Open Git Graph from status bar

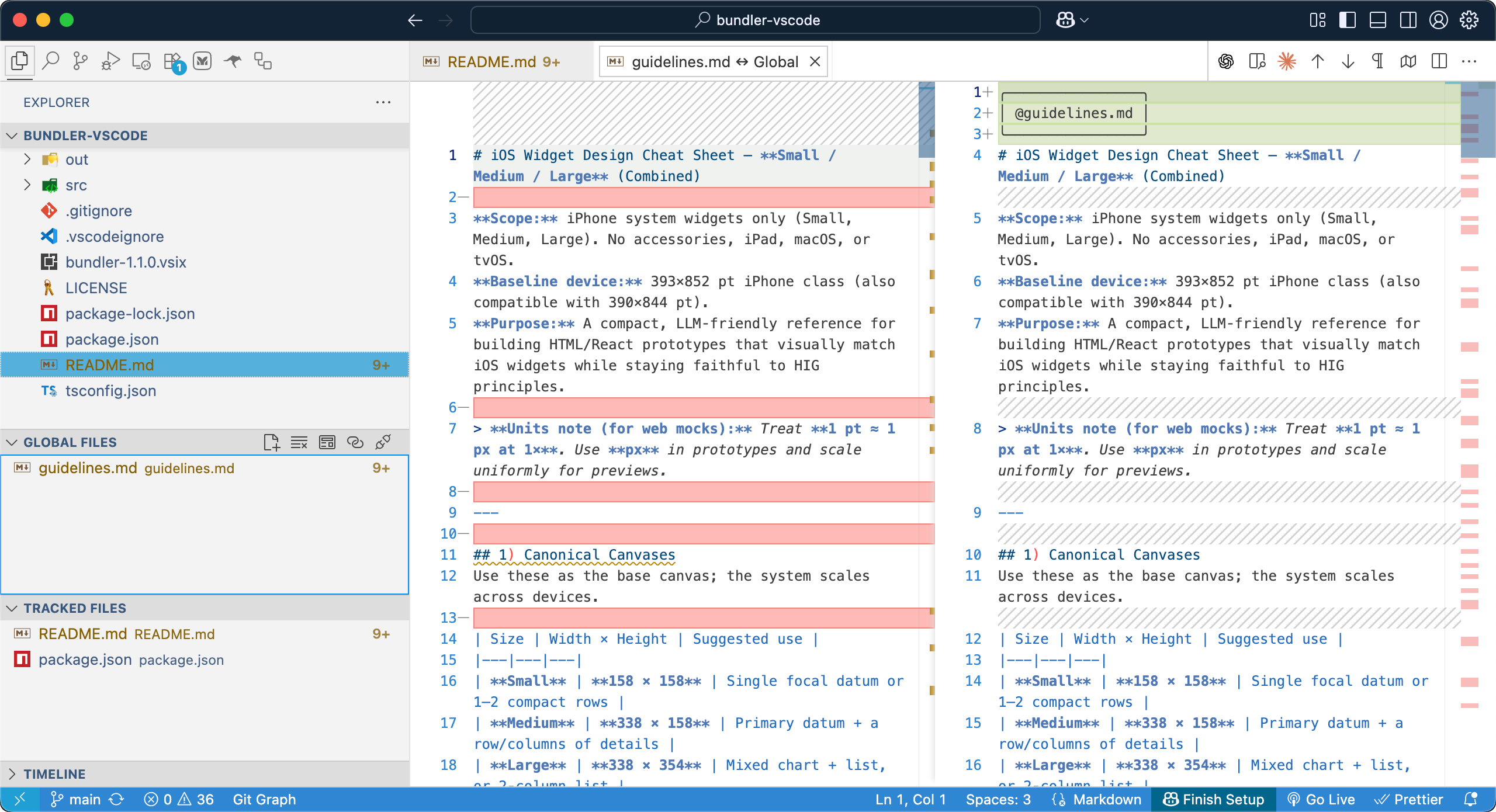(264, 799)
